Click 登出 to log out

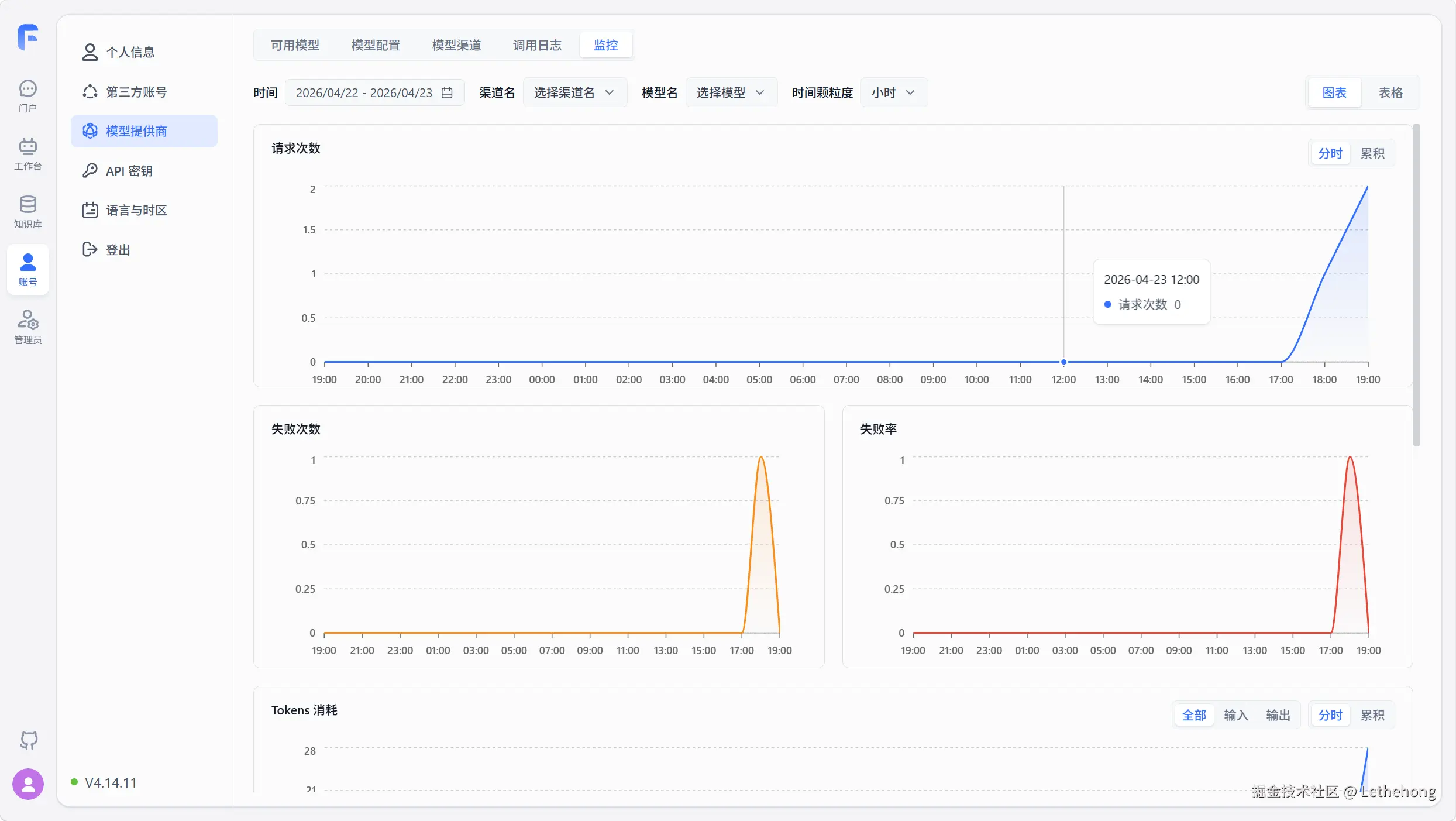pyautogui.click(x=117, y=250)
